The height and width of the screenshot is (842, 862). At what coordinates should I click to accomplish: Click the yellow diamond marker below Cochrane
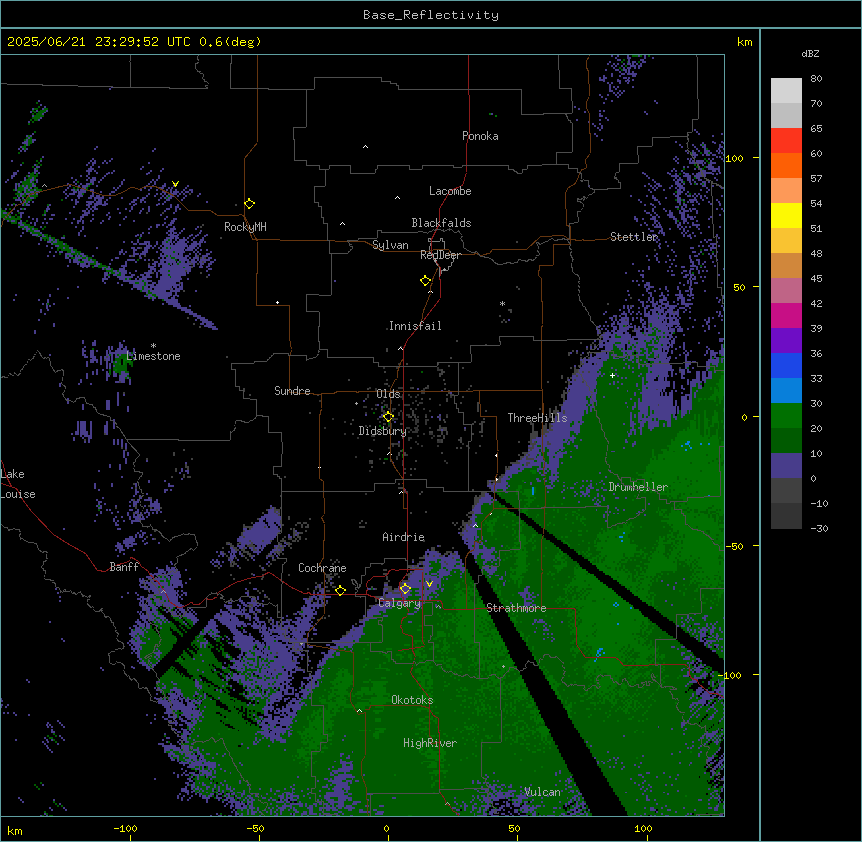click(x=340, y=591)
